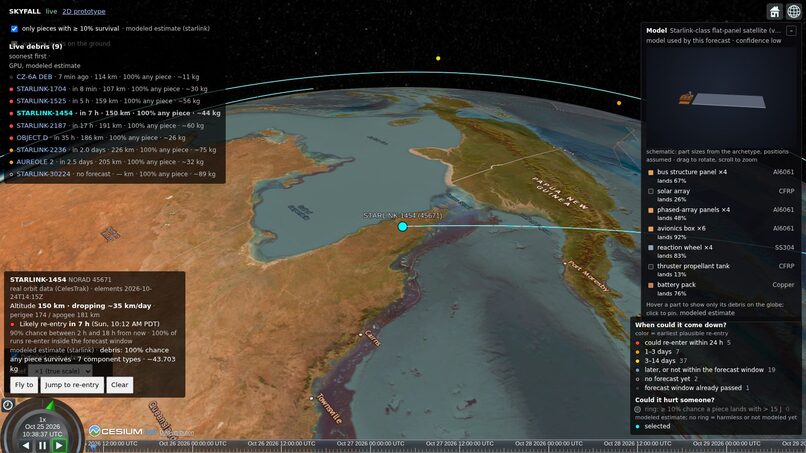Click the orange satellite dot near Model panel
The height and width of the screenshot is (453, 806).
[x=619, y=103]
